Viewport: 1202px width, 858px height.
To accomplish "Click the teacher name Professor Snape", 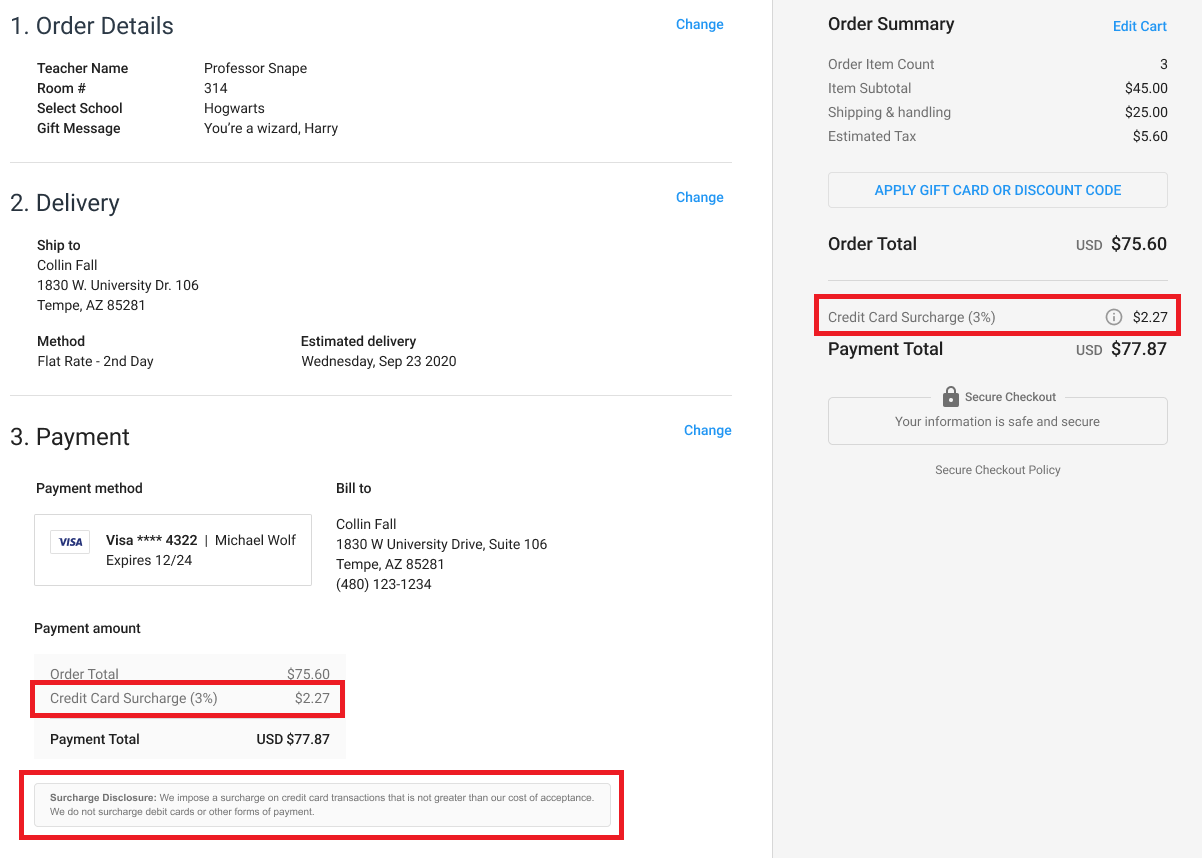I will pyautogui.click(x=255, y=68).
